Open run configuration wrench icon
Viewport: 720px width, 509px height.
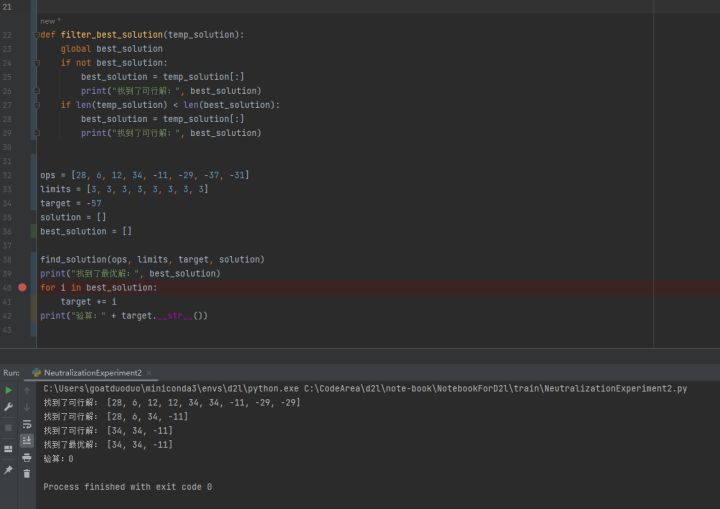[x=8, y=407]
